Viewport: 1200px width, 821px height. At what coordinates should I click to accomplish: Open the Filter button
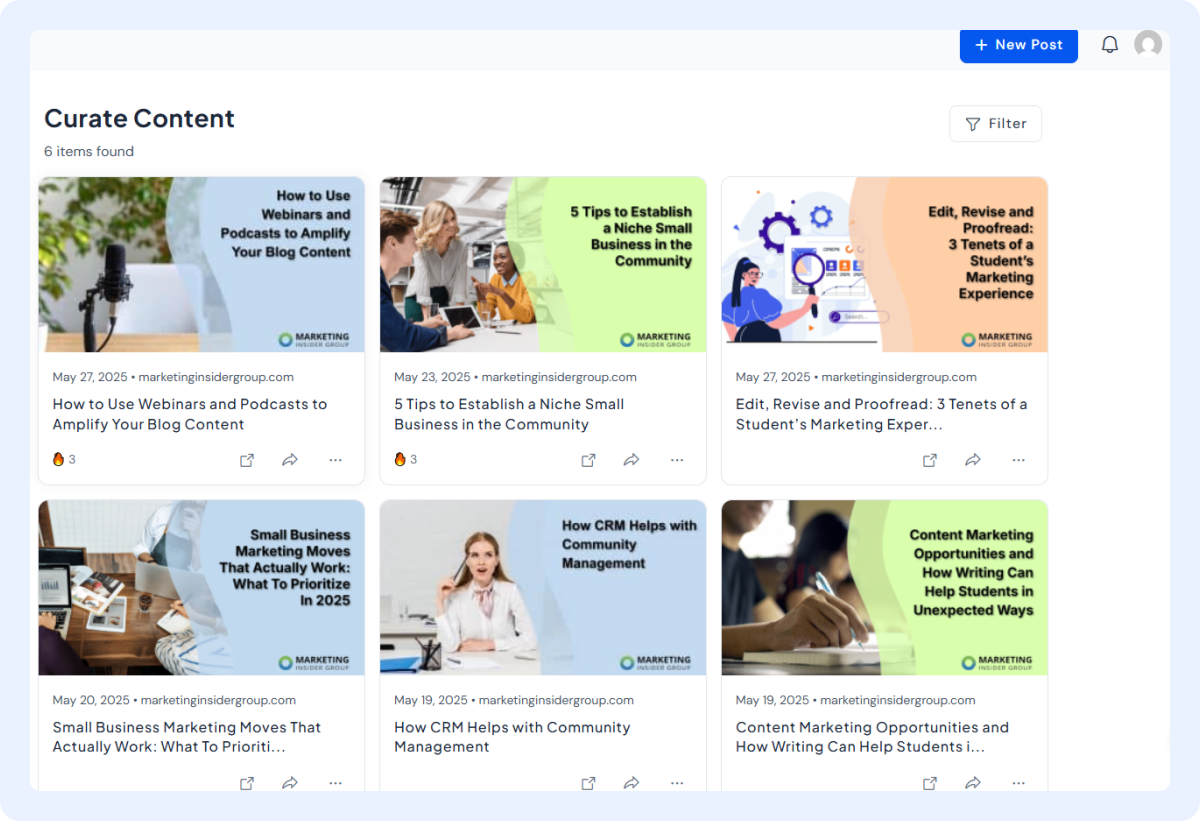995,124
